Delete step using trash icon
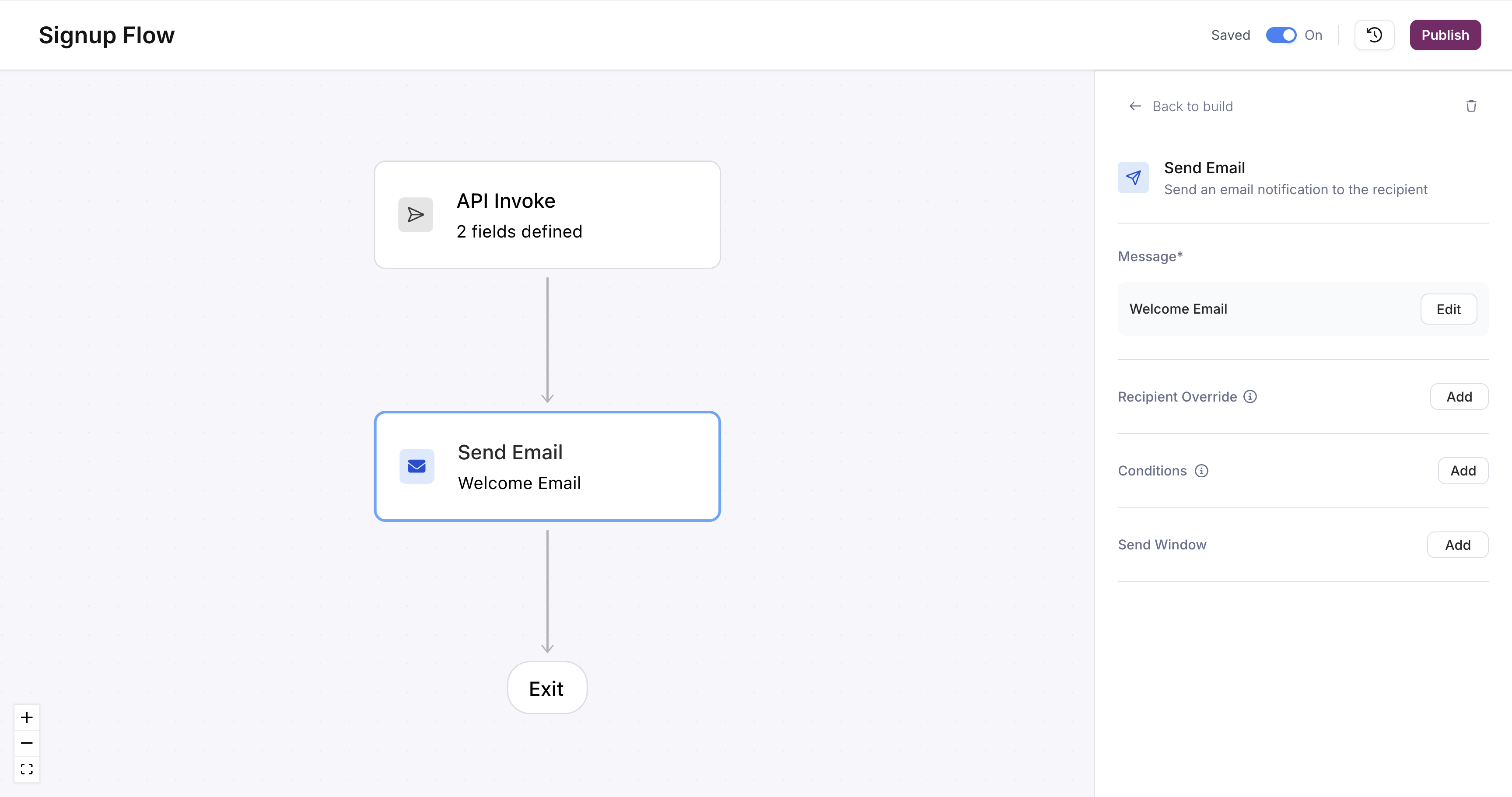 [1471, 106]
